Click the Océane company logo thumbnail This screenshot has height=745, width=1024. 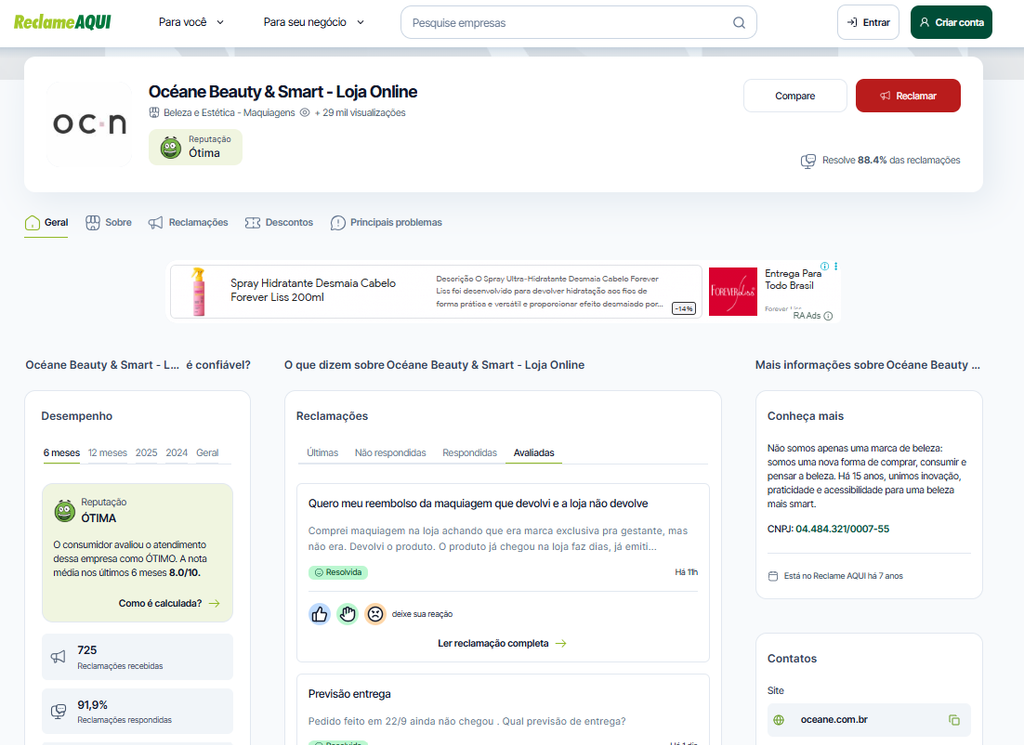89,123
